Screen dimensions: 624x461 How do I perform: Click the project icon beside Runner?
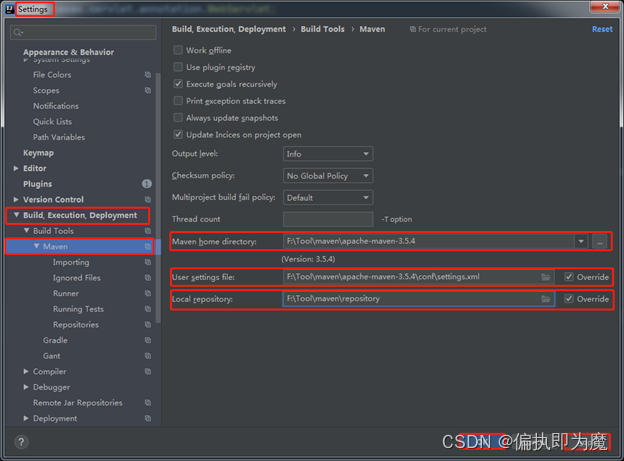[148, 293]
